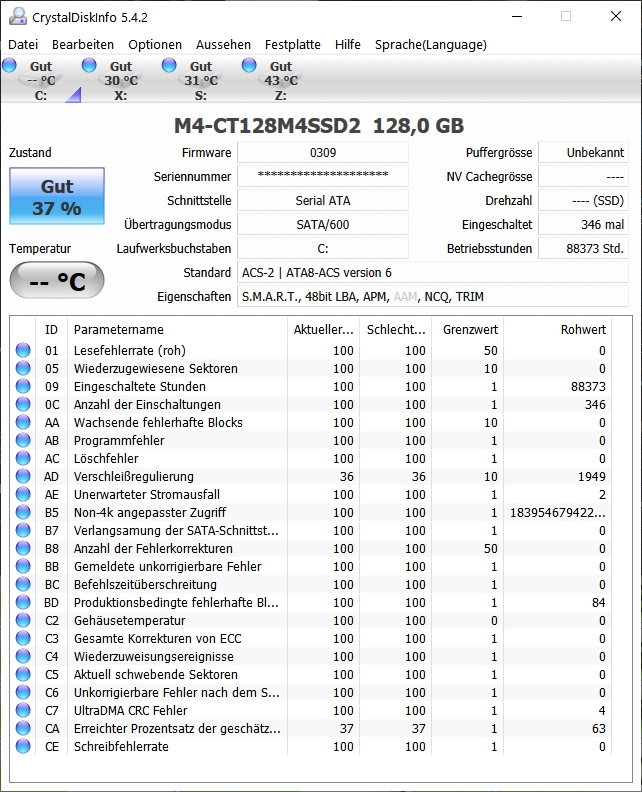Click status icon of Anzahl der Einschaltungen

tap(23, 404)
